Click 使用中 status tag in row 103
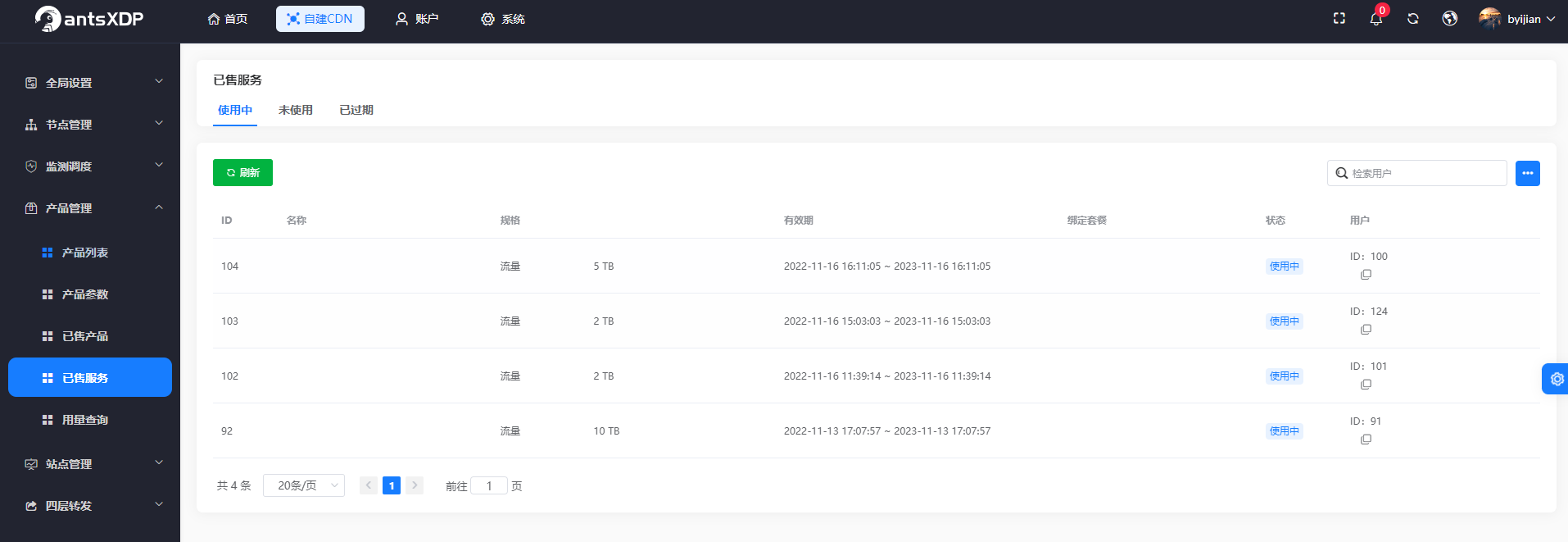1568x542 pixels. (x=1284, y=321)
